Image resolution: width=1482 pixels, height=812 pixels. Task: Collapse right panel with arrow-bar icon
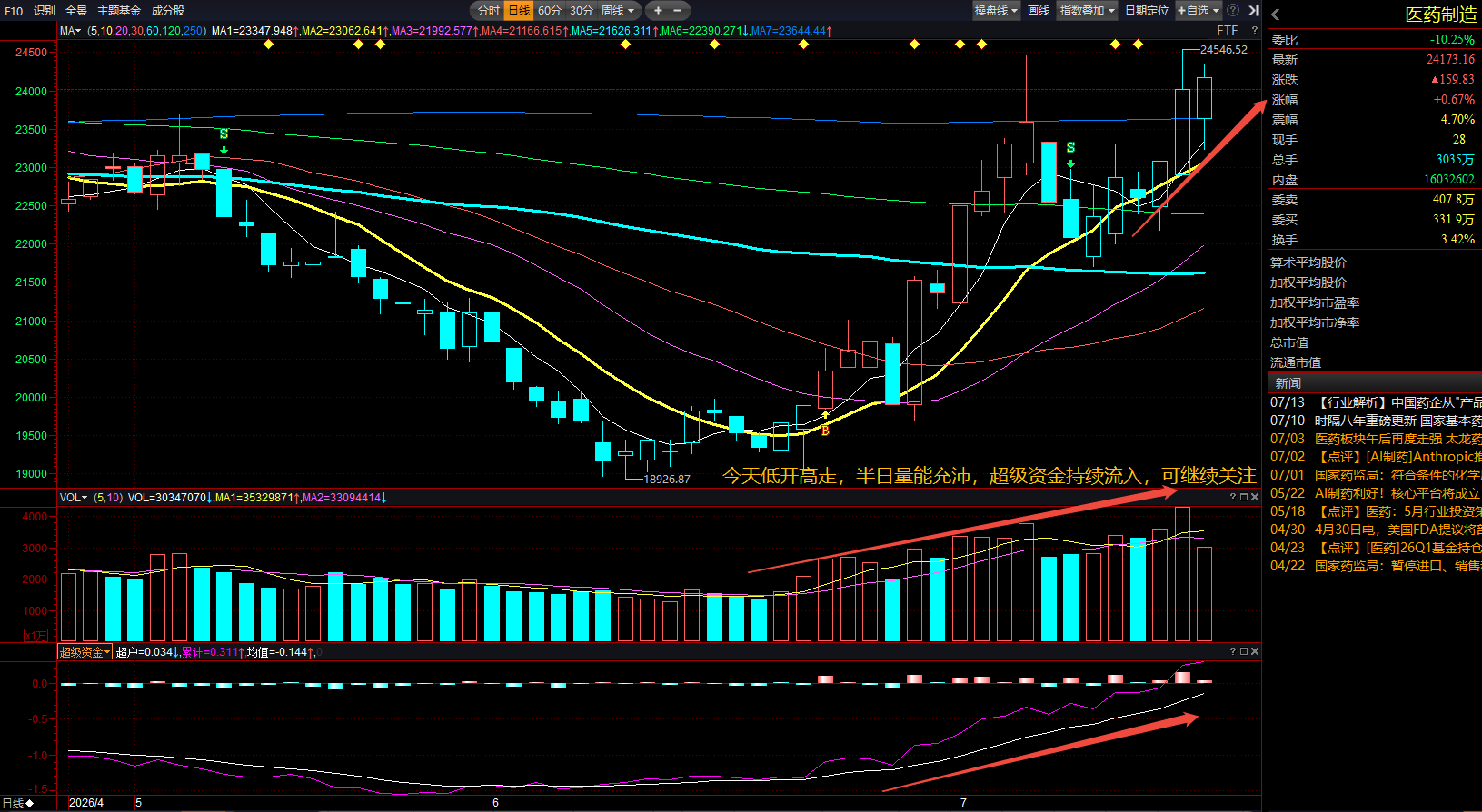pyautogui.click(x=1253, y=11)
